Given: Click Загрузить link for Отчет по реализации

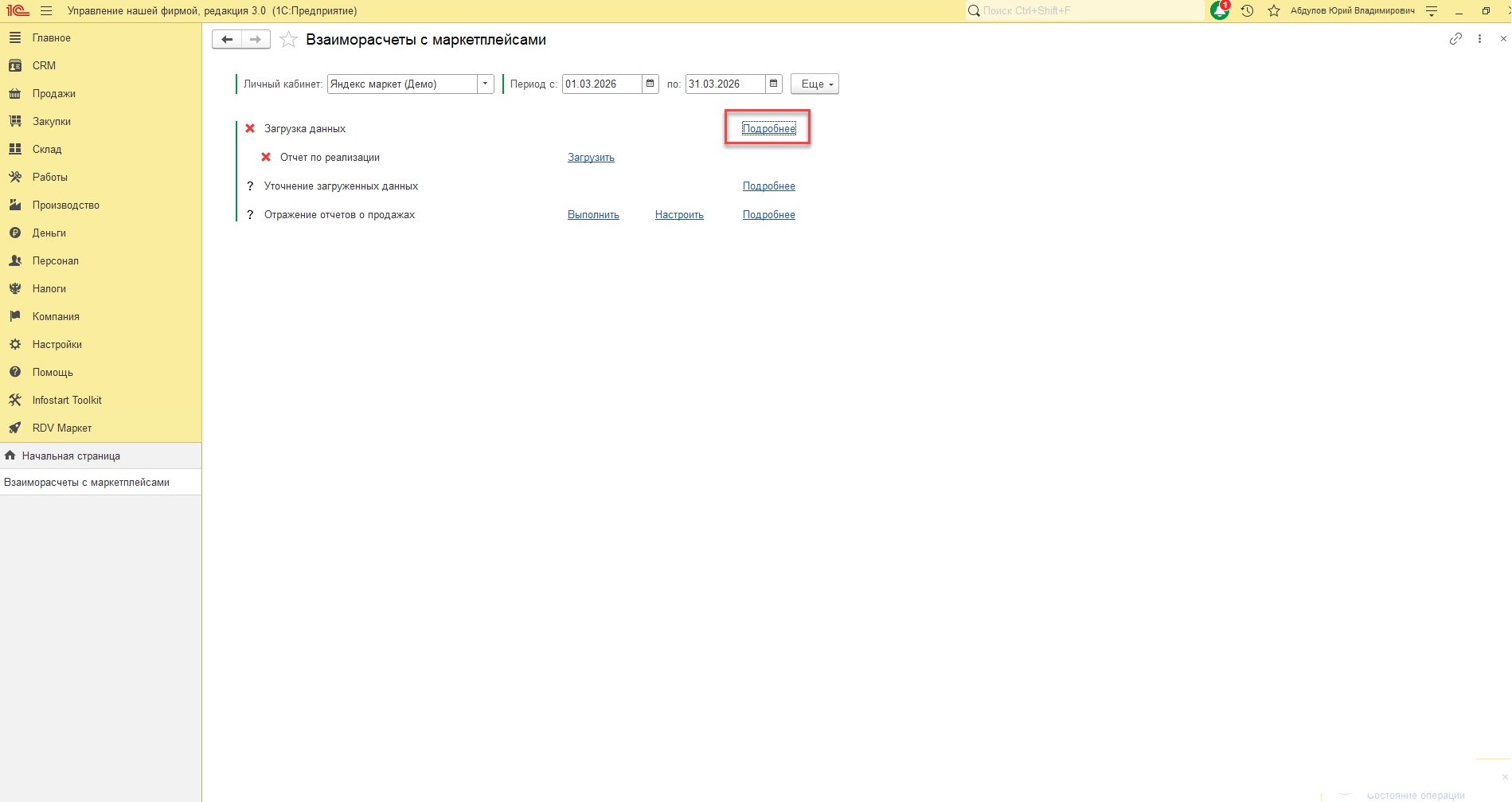Looking at the screenshot, I should pos(591,157).
